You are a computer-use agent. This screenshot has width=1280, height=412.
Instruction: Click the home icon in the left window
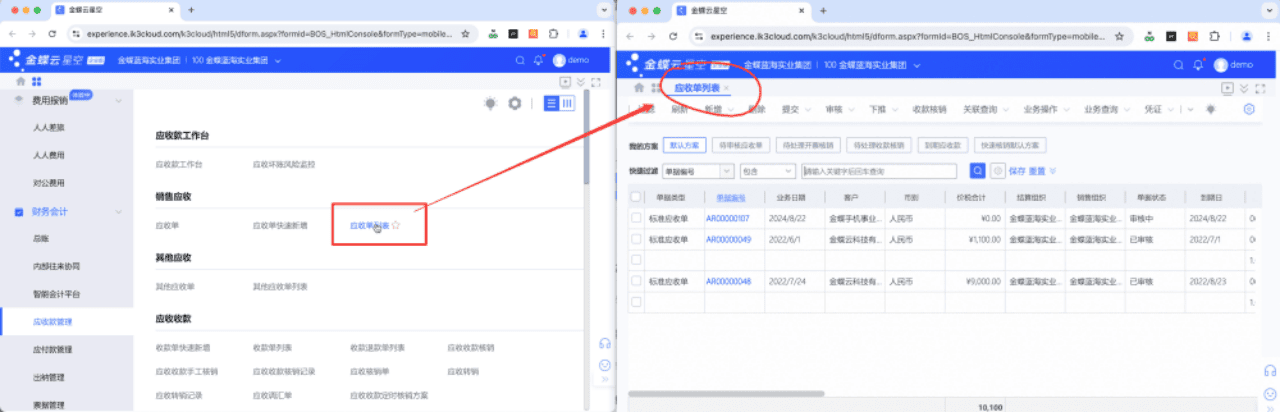point(21,81)
